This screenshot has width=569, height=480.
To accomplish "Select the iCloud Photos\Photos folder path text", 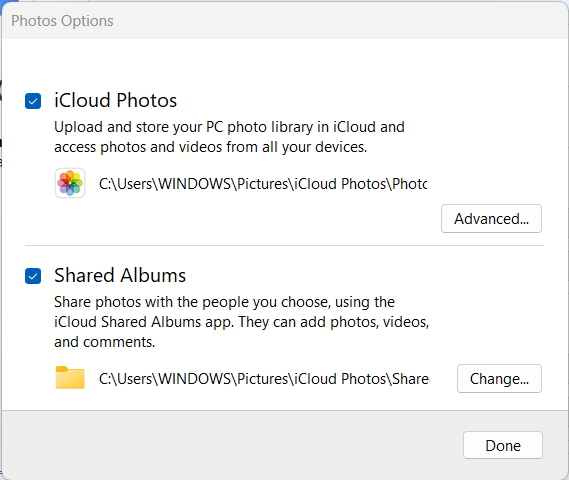I will (263, 184).
